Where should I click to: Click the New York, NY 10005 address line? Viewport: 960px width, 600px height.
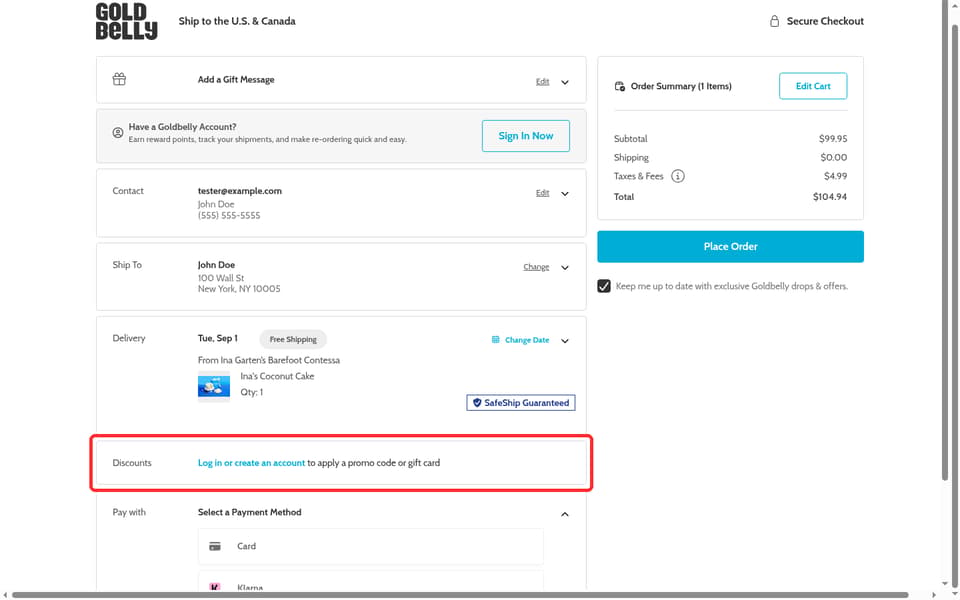point(239,289)
